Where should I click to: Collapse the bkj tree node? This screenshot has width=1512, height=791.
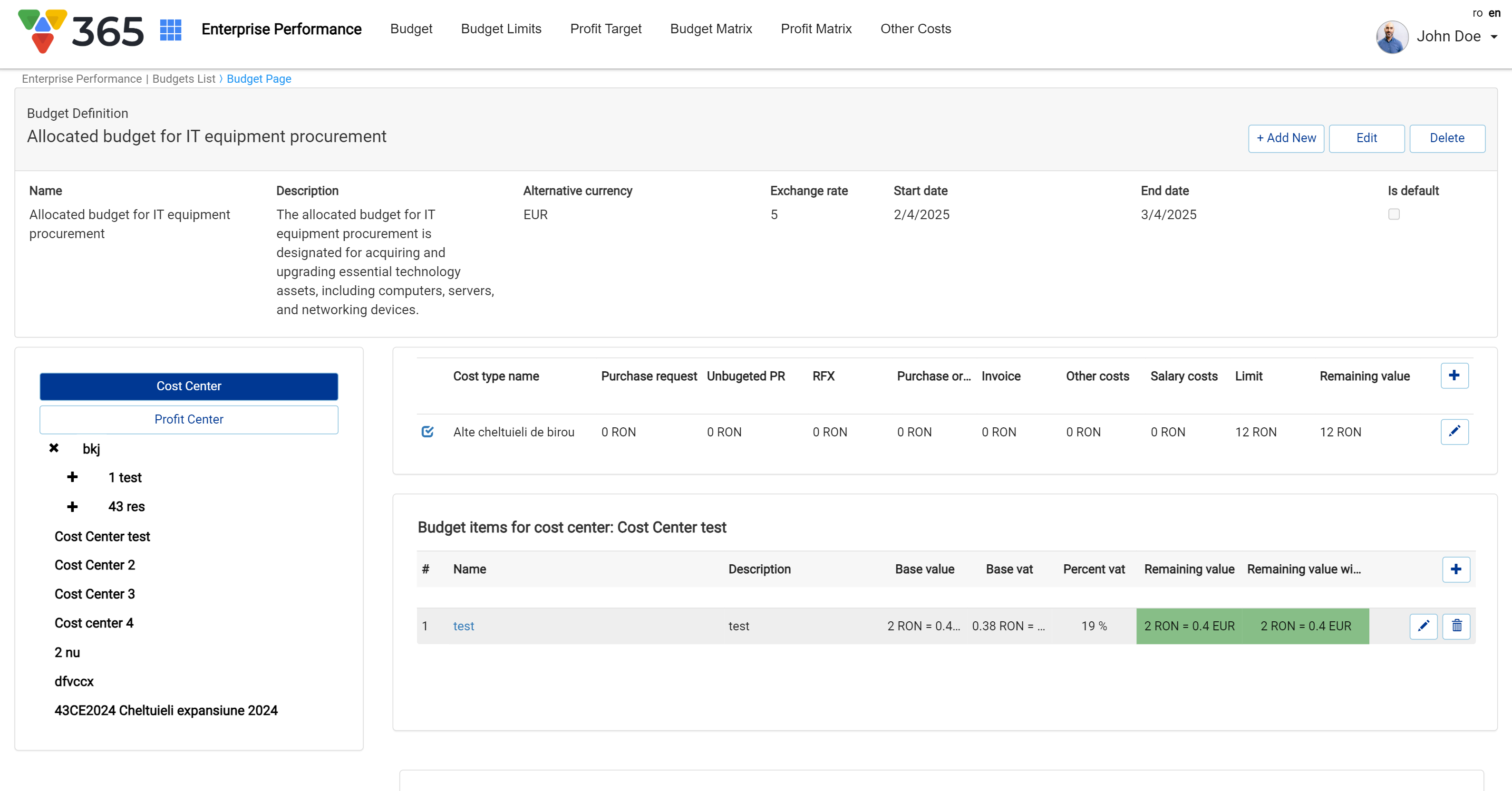(54, 448)
